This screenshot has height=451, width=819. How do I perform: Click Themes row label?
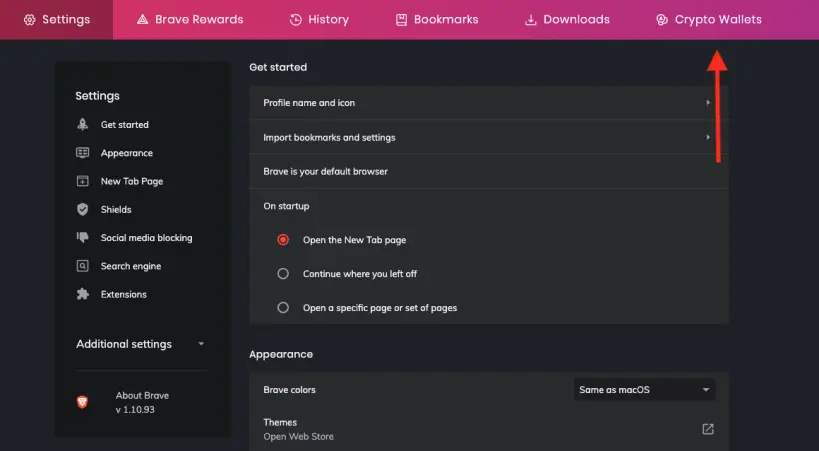tap(280, 422)
